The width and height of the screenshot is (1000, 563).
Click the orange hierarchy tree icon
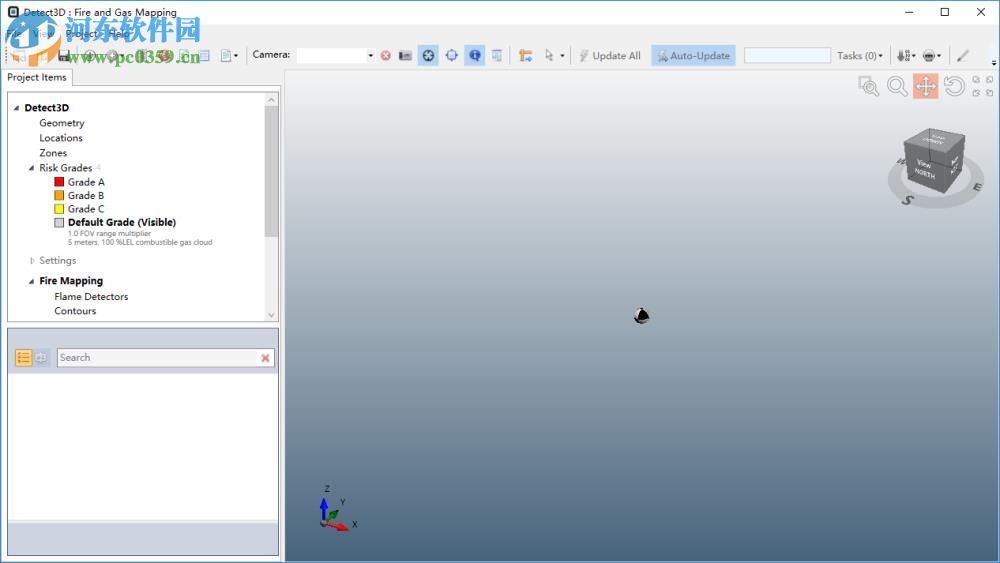click(x=526, y=55)
